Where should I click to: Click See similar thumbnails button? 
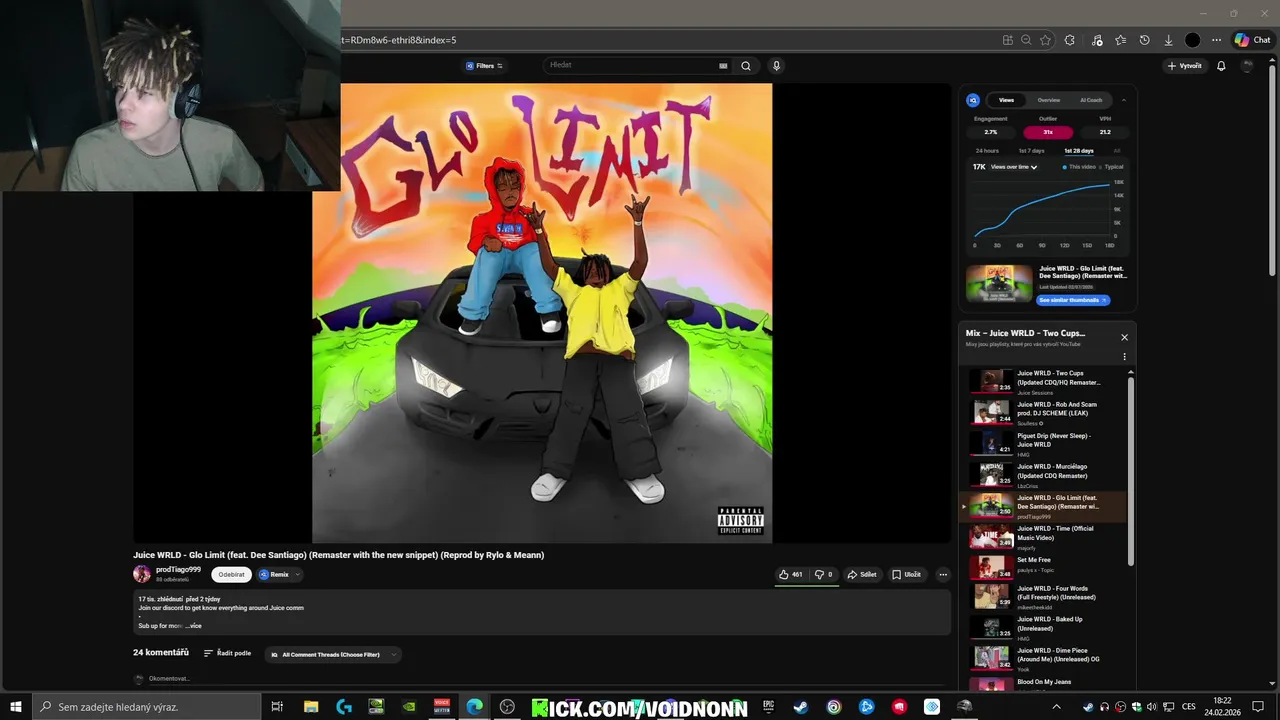point(1072,300)
